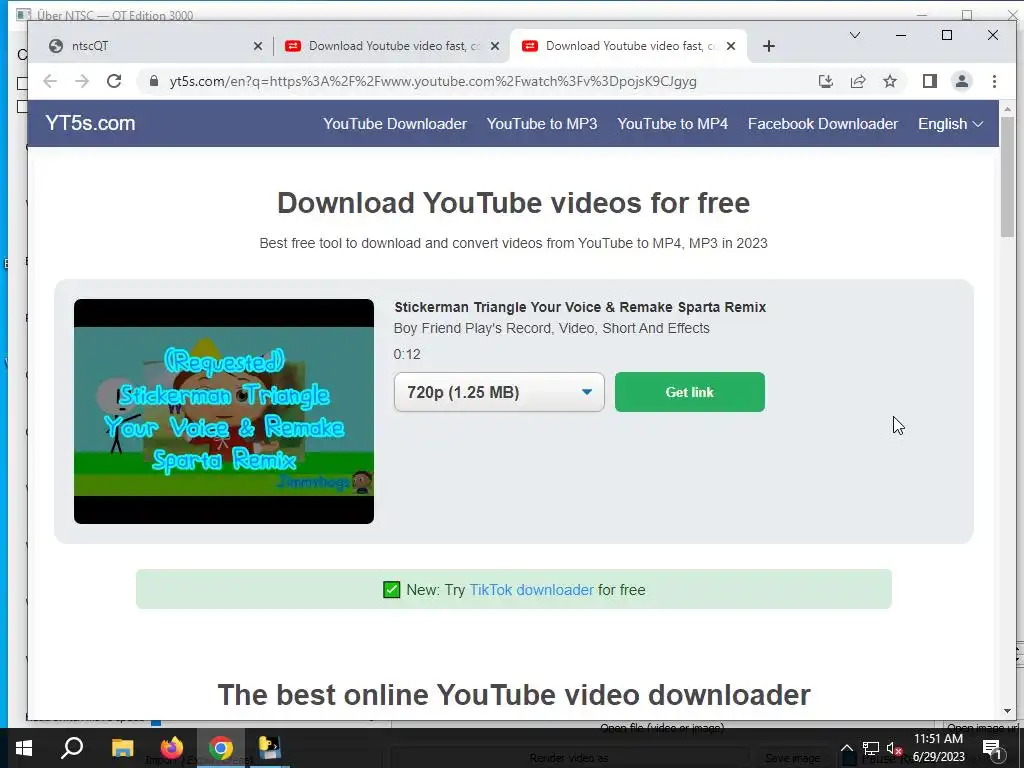This screenshot has width=1024, height=768.
Task: Expand the English language dropdown
Action: click(x=950, y=123)
